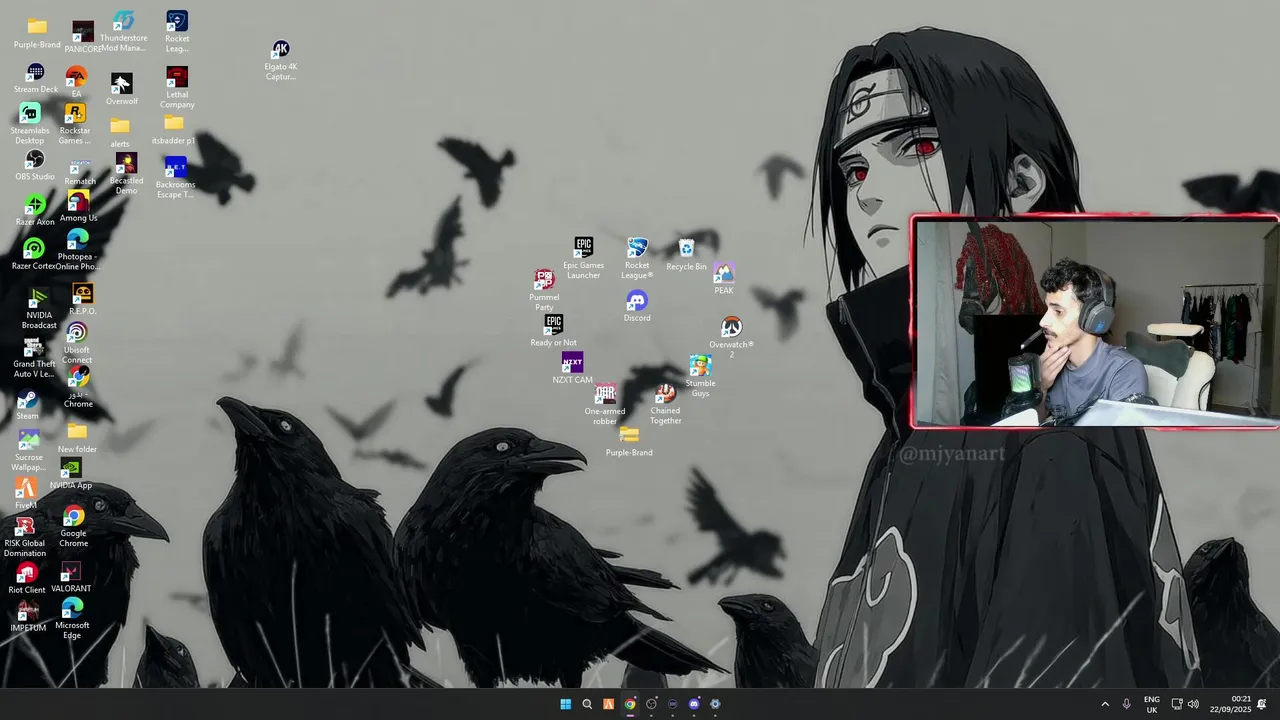Select the PEAK game shortcut
Screen dimensions: 1280x720
(x=724, y=279)
